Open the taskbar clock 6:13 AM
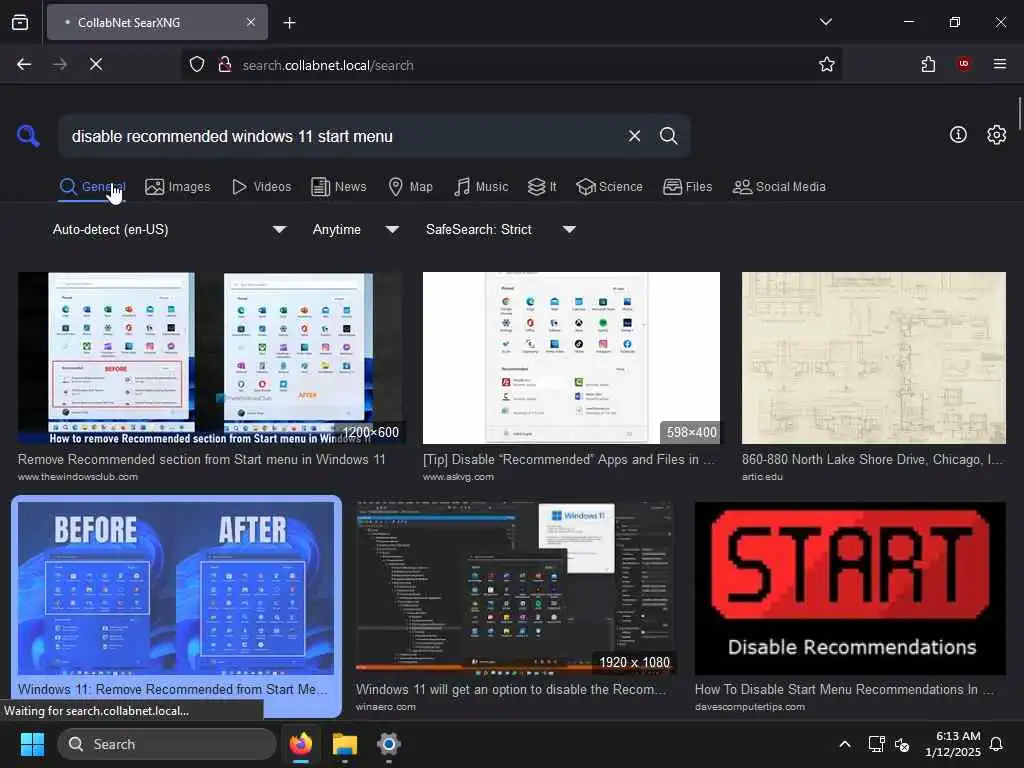1024x768 pixels. (953, 744)
